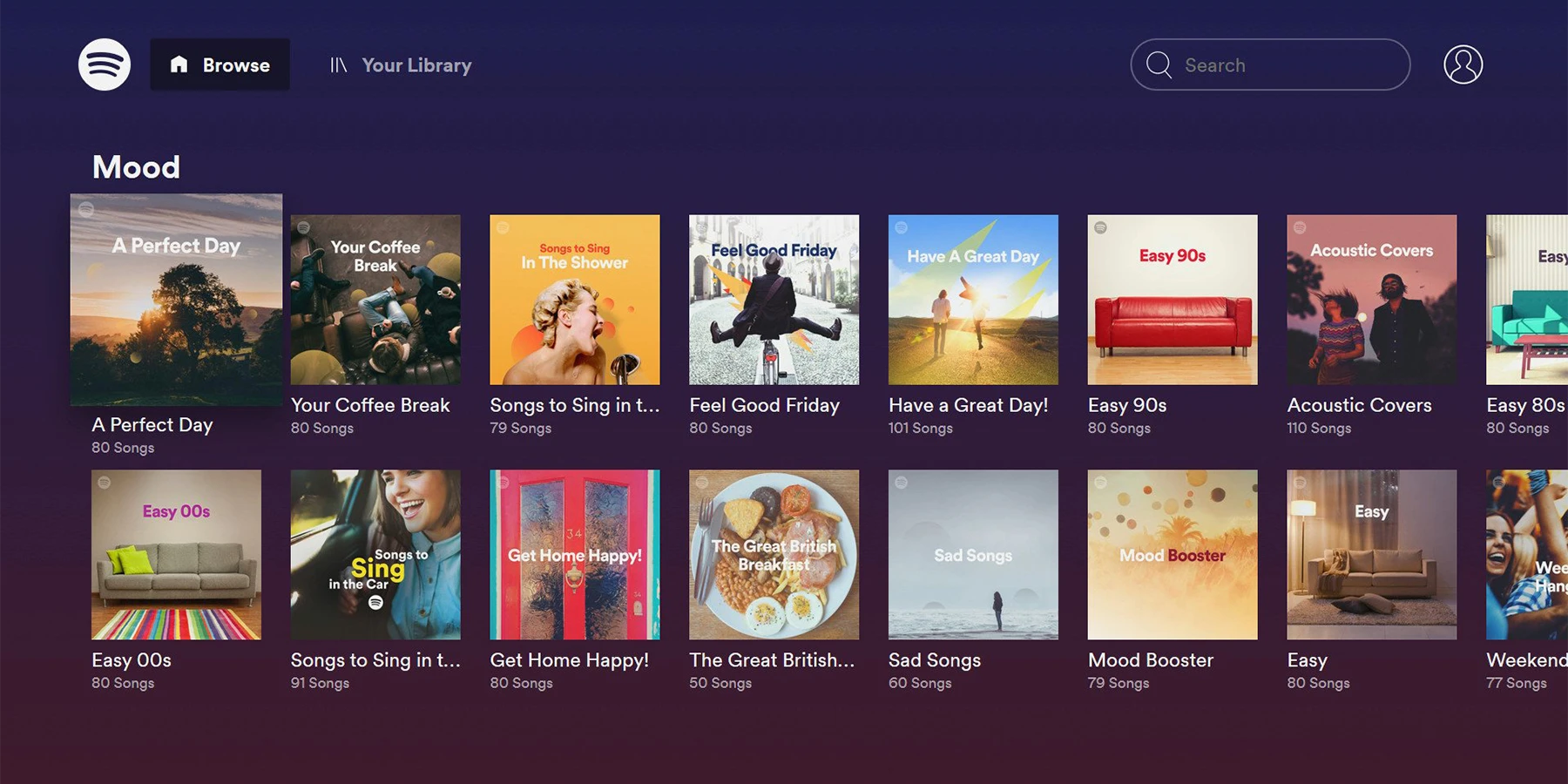Open the Your Library tab
This screenshot has height=784, width=1568.
(x=401, y=65)
